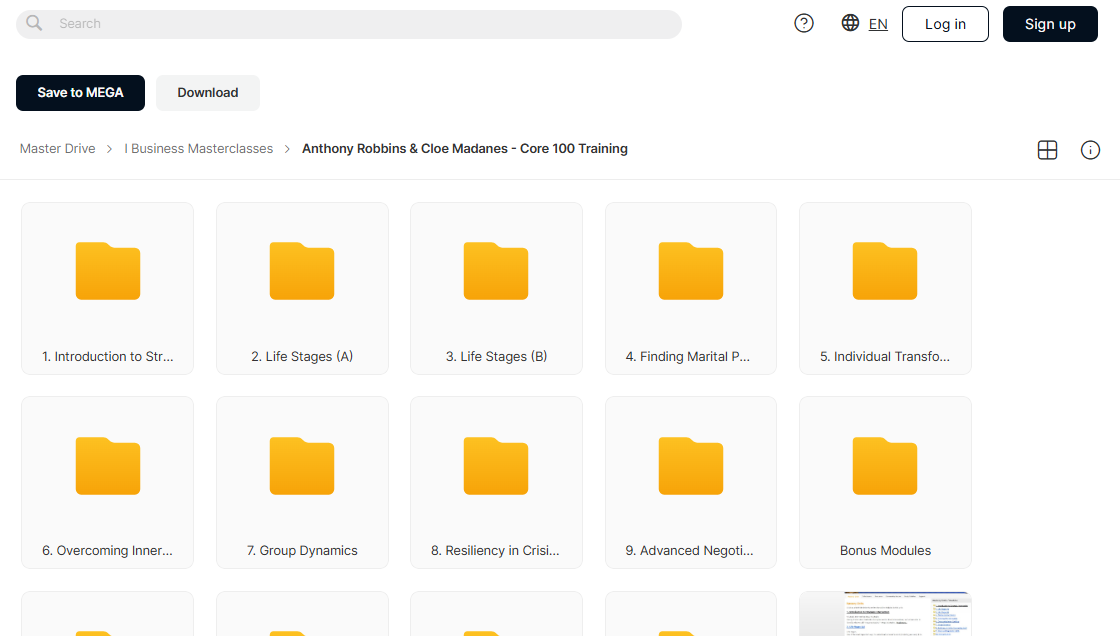Open the 4. Finding Marital P... folder

click(691, 289)
